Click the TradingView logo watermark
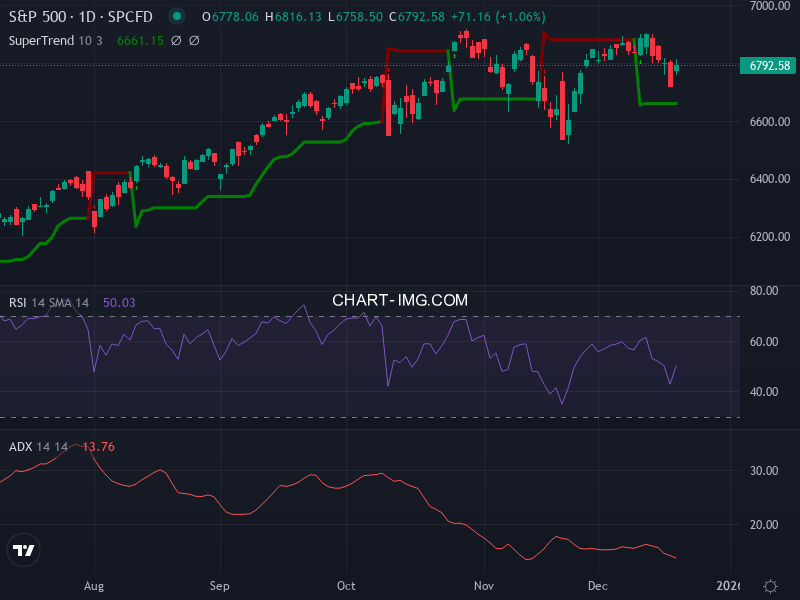 22,550
